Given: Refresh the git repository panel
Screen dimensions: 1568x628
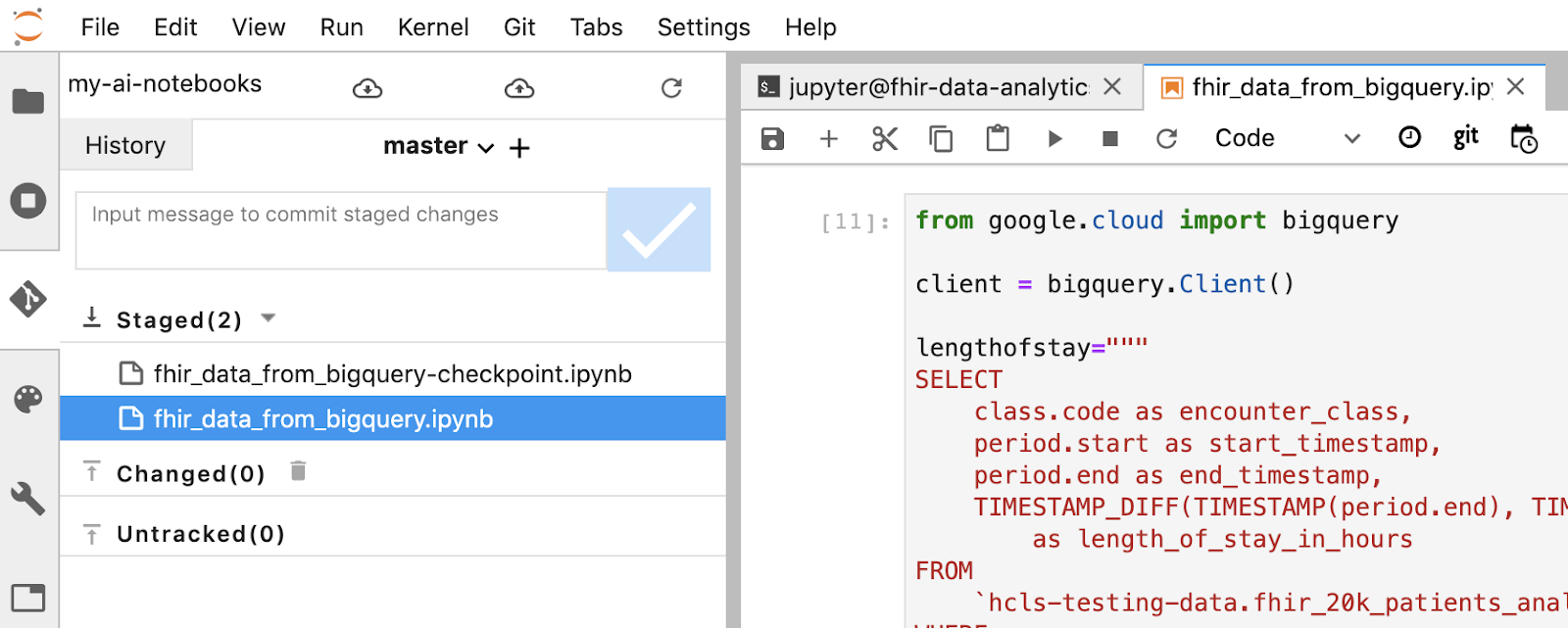Looking at the screenshot, I should [x=671, y=89].
